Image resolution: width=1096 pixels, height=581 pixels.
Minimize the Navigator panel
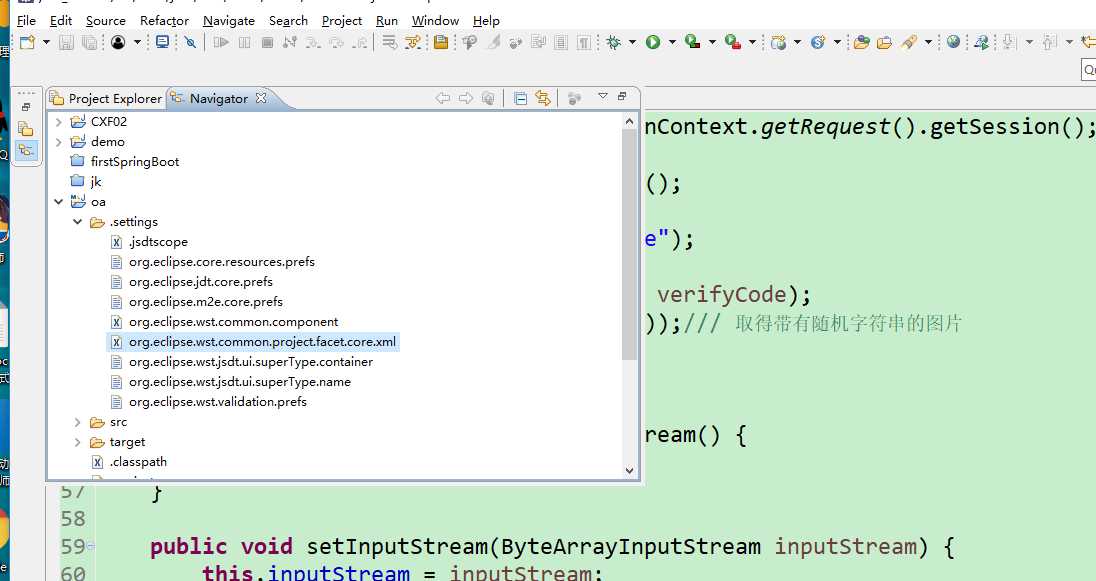coord(621,96)
